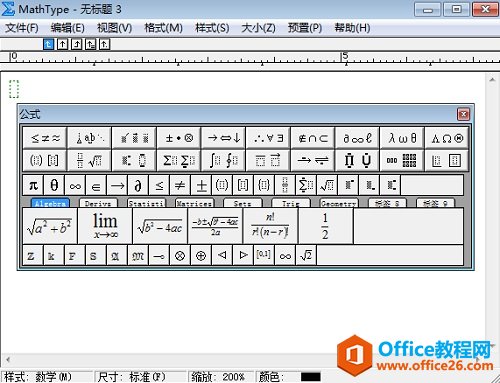Open the lowercase Greek palette (λ ω θ)

point(402,138)
